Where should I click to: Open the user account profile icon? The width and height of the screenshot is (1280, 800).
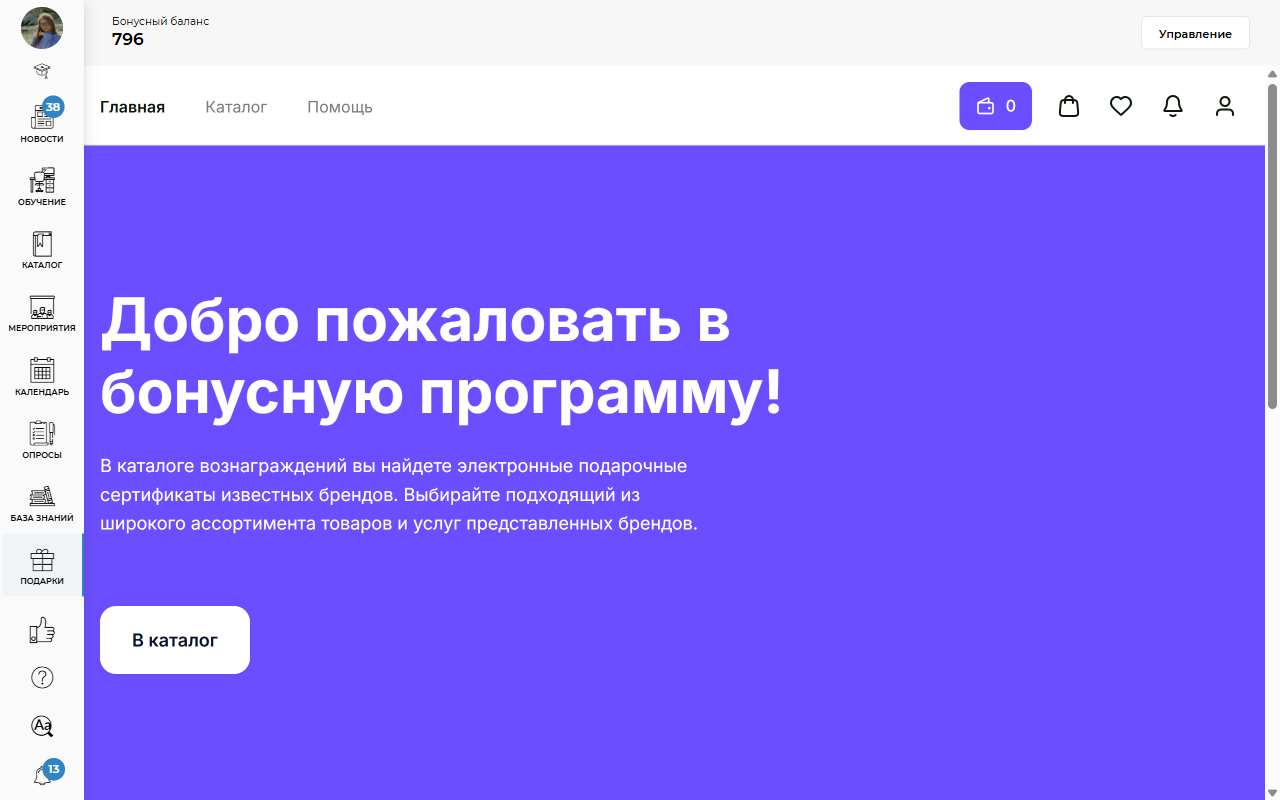tap(1225, 106)
